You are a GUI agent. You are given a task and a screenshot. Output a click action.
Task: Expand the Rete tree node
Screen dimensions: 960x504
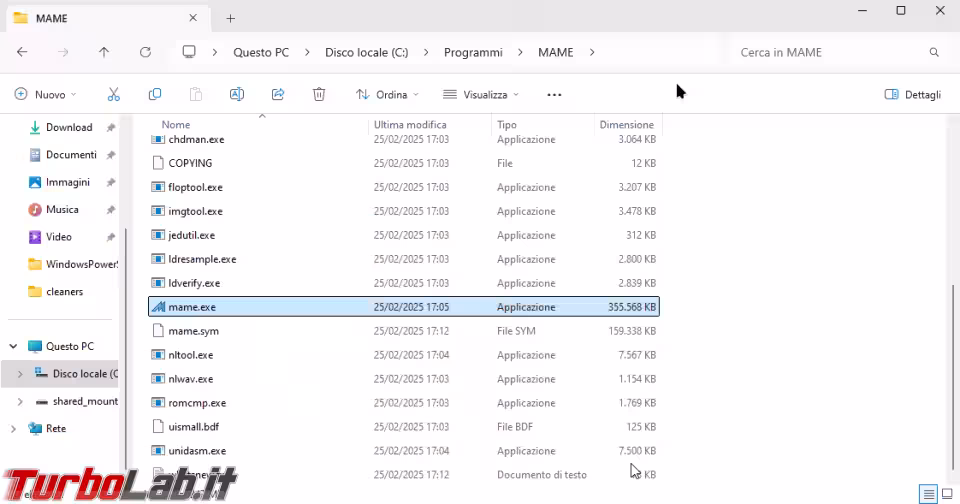tap(14, 428)
